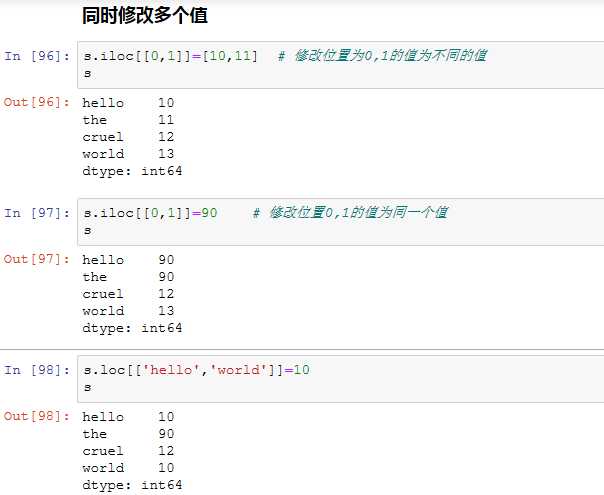Click the heading 同时修改多个值
This screenshot has width=604, height=495.
[144, 16]
